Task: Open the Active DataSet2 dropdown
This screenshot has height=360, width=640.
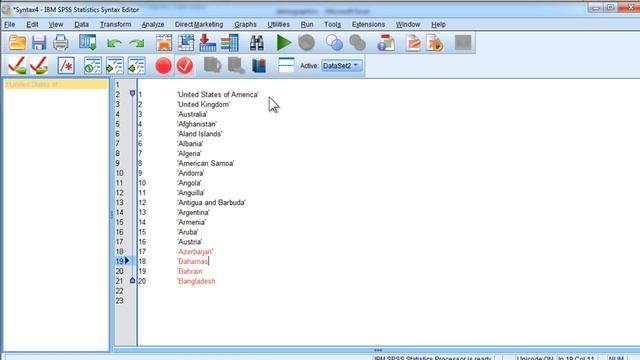Action: click(341, 66)
